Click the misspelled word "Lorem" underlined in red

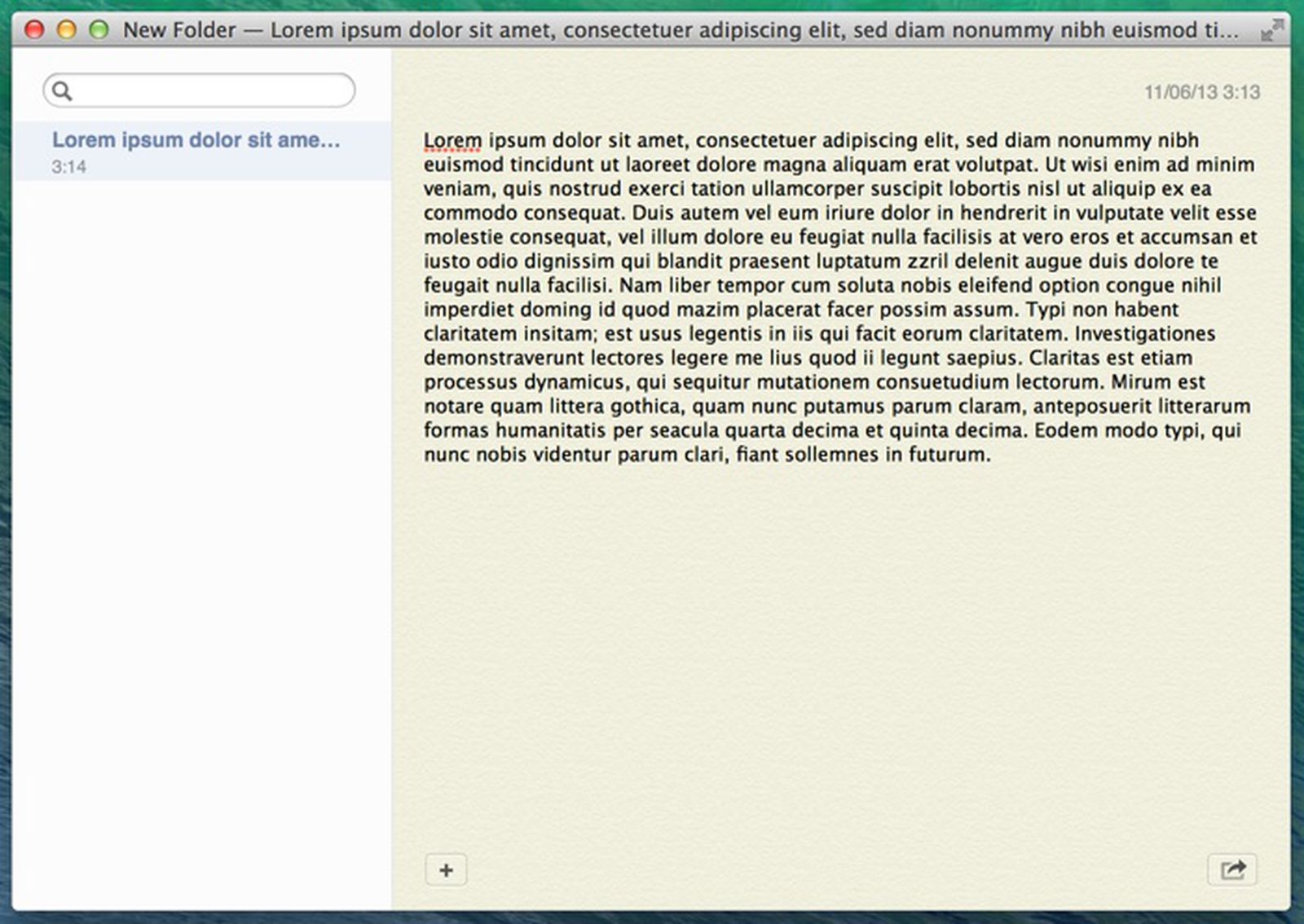452,140
